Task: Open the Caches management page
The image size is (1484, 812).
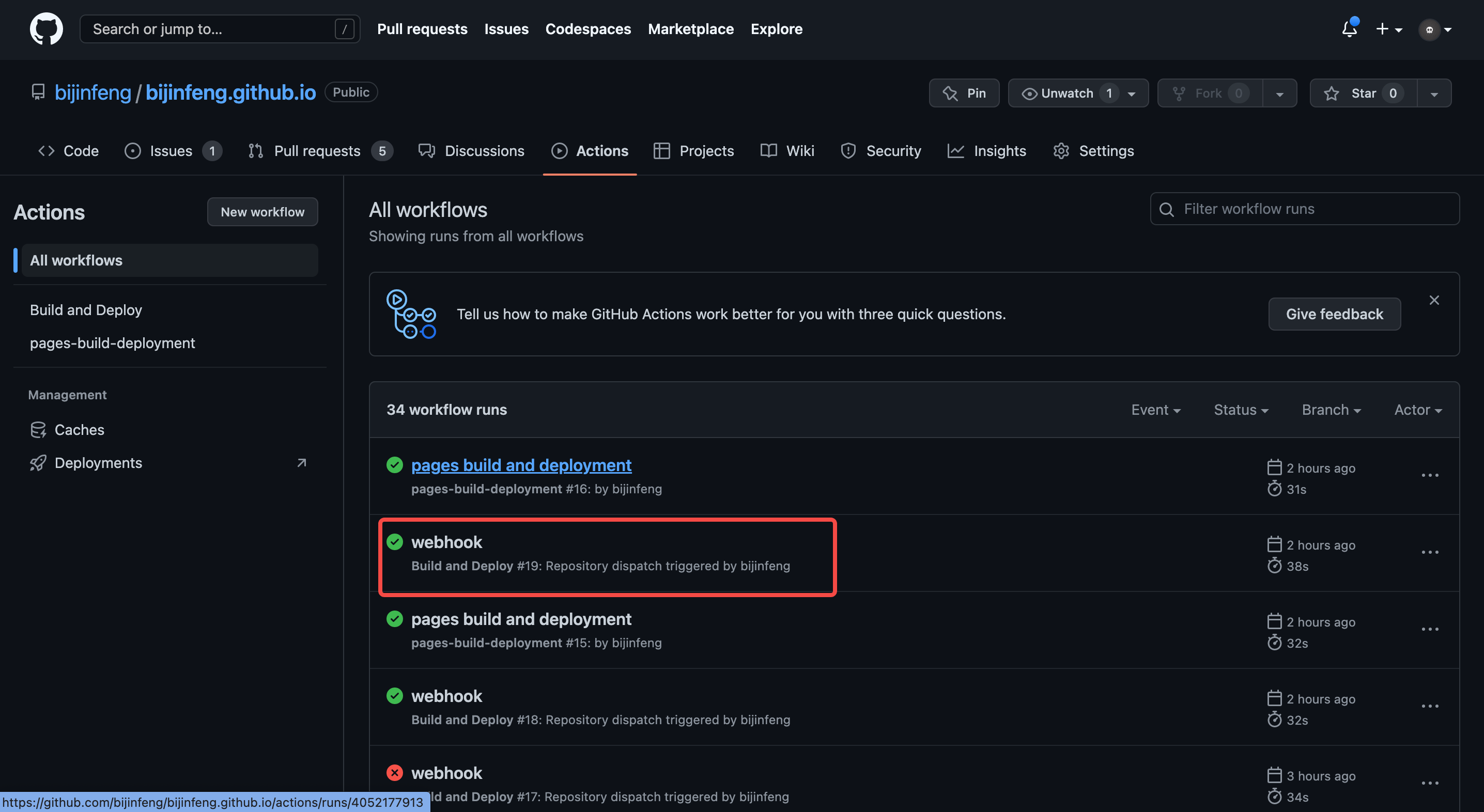Action: click(x=79, y=430)
